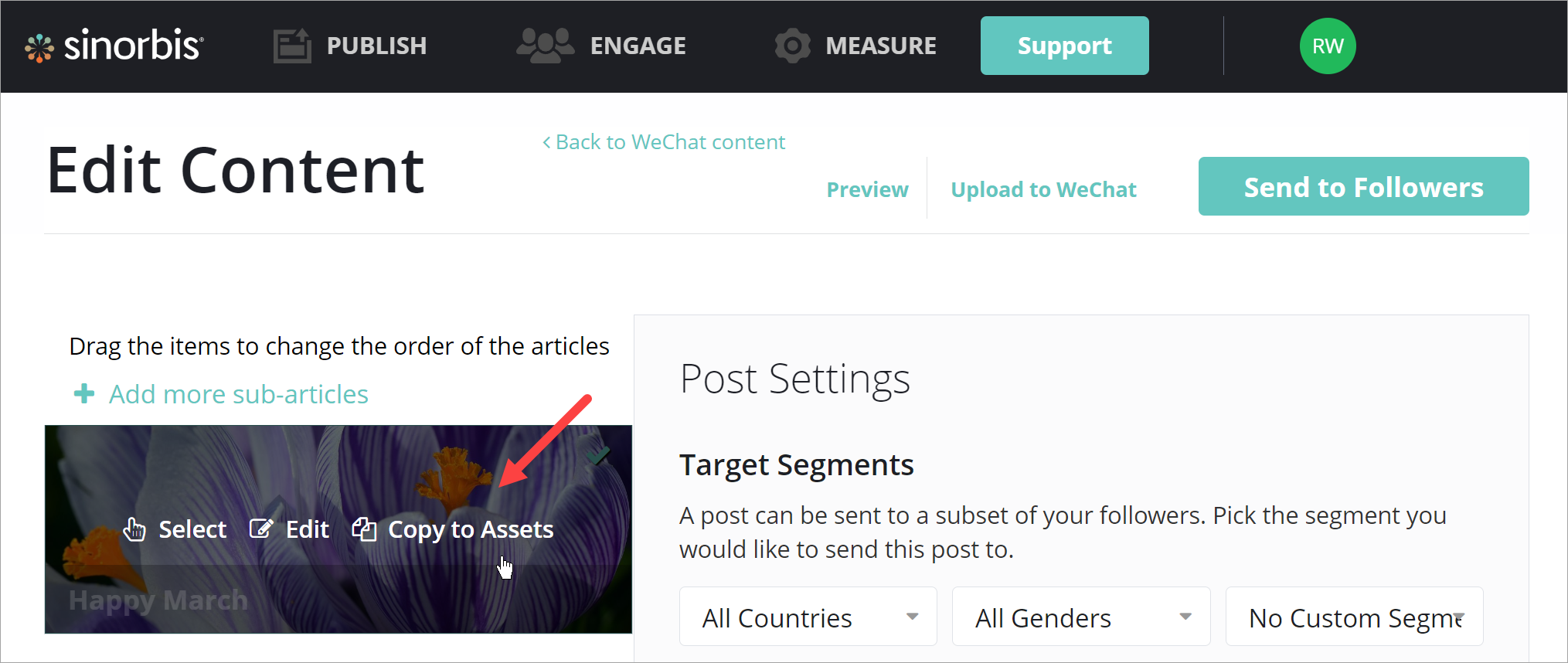The image size is (1568, 663).
Task: Click the Select hand icon on article
Action: pos(134,529)
